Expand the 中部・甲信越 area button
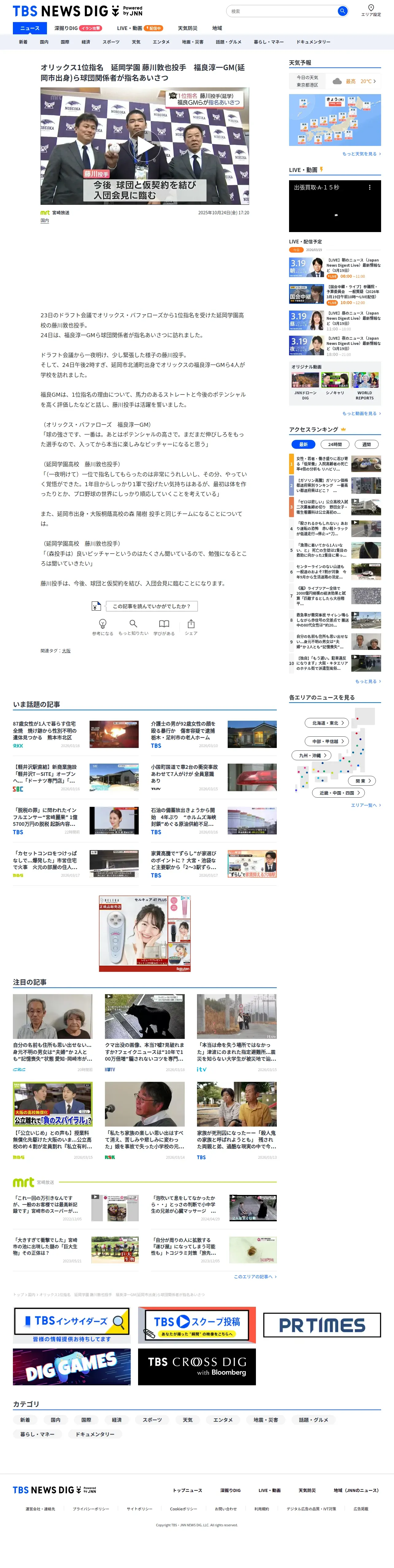The width and height of the screenshot is (394, 1568). 326,742
